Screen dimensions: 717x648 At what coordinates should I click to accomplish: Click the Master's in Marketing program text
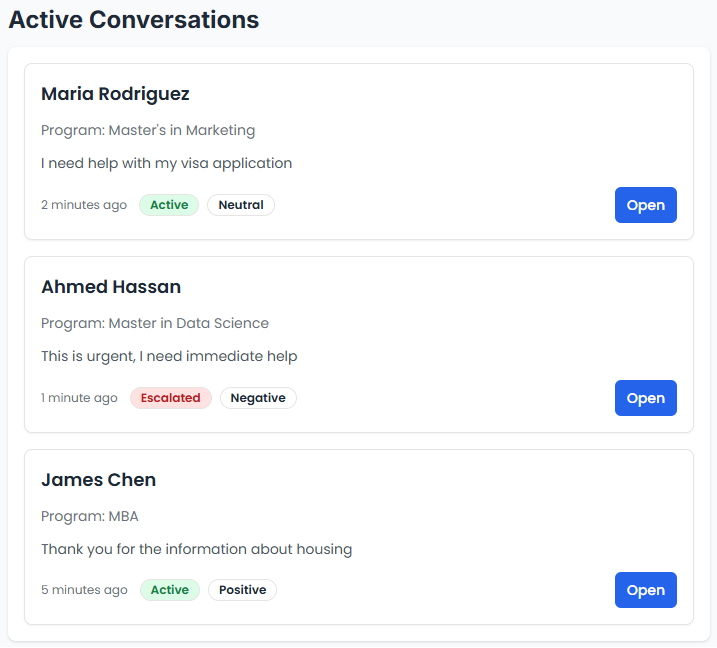point(148,130)
